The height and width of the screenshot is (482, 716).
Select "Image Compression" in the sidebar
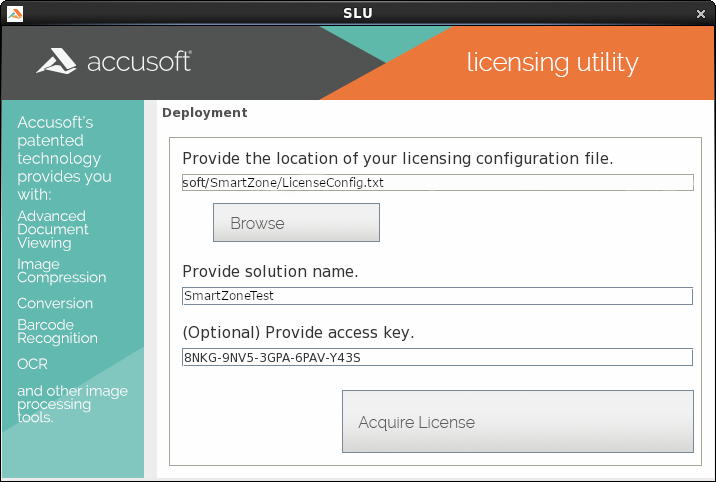pyautogui.click(x=61, y=271)
